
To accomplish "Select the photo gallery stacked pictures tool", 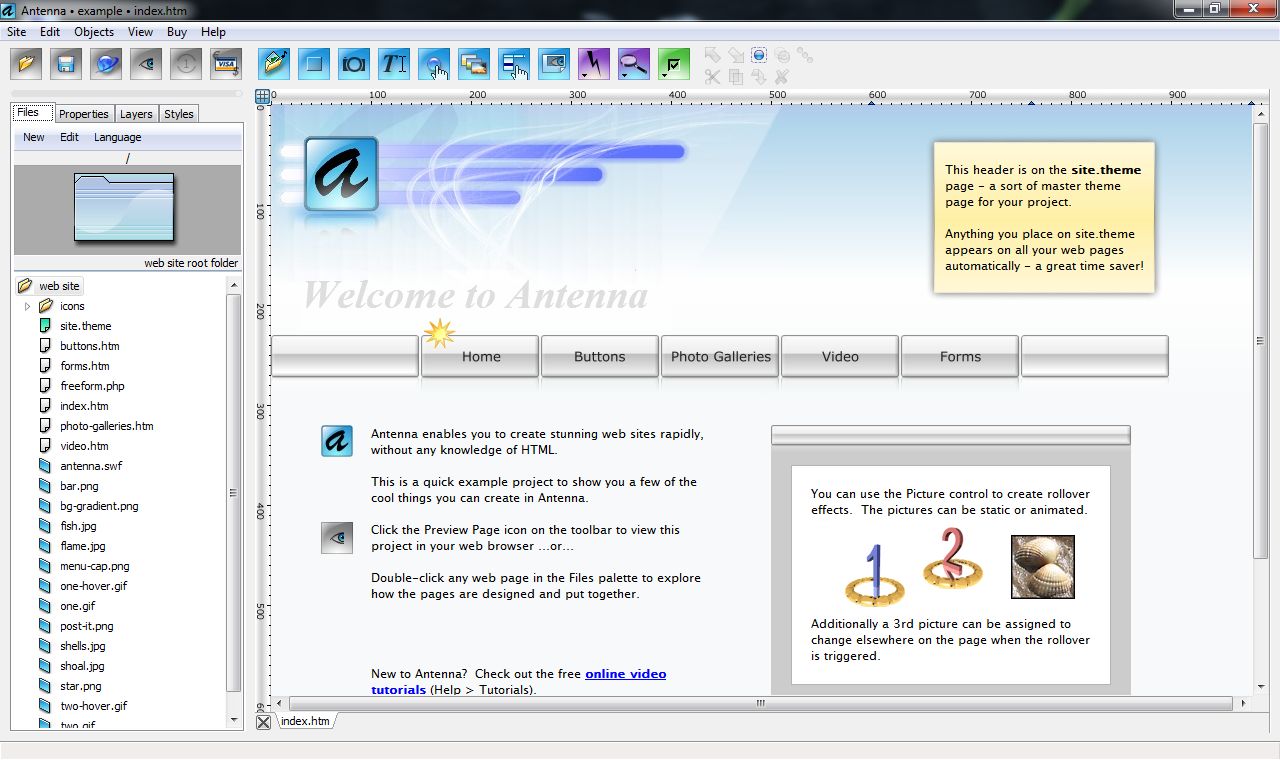I will (x=474, y=64).
